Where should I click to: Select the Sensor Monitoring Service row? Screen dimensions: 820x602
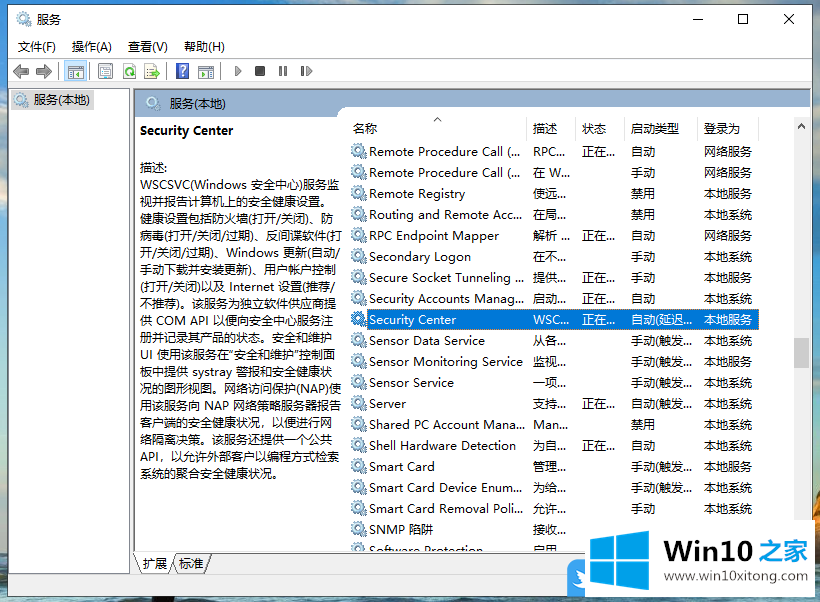(x=554, y=361)
